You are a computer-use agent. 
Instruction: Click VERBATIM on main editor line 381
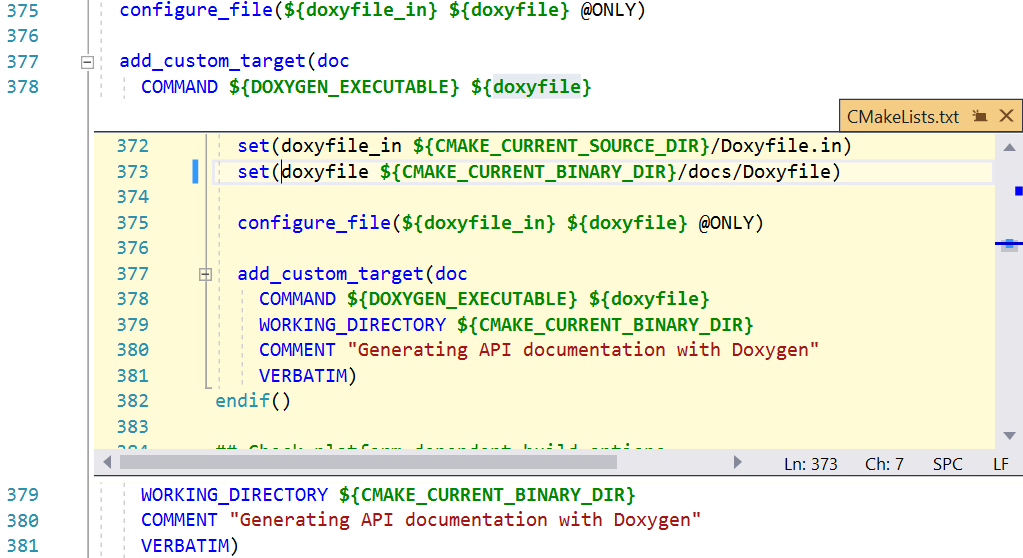185,546
